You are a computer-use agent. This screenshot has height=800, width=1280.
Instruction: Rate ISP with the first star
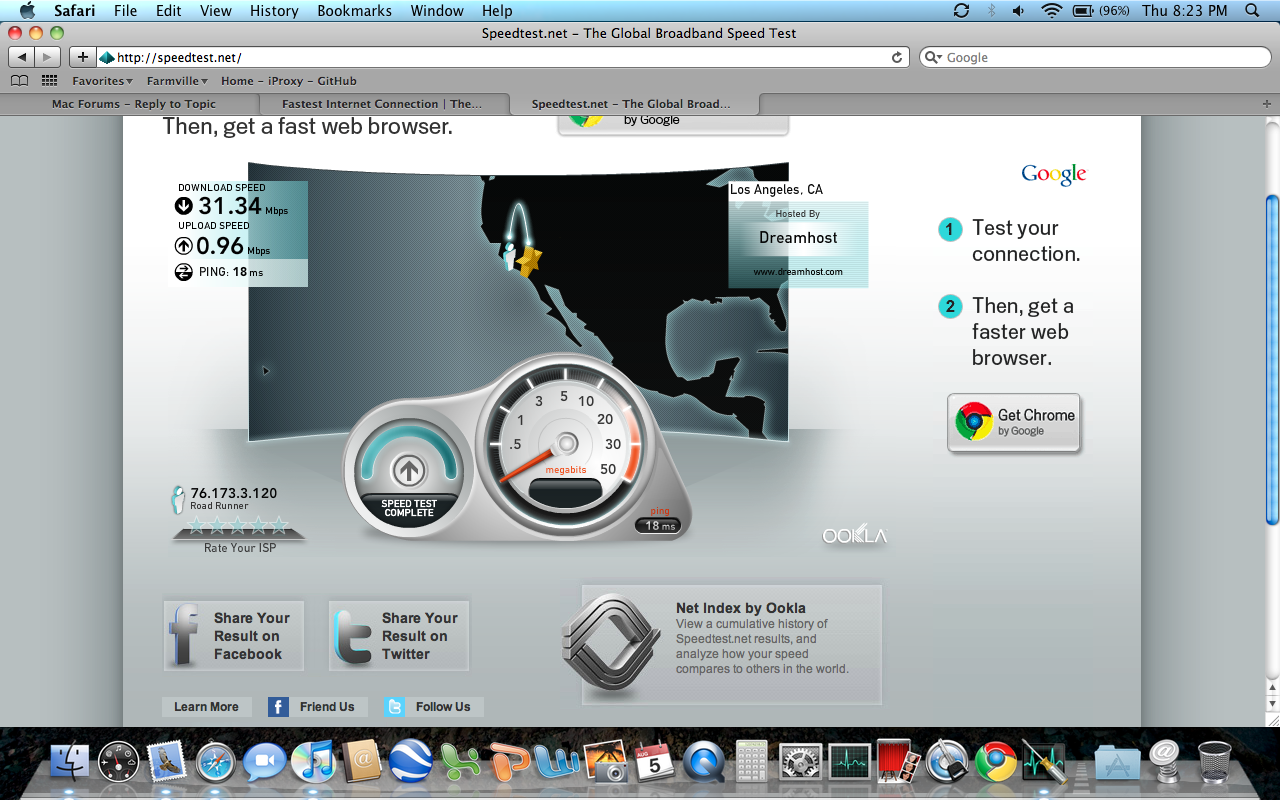[197, 525]
